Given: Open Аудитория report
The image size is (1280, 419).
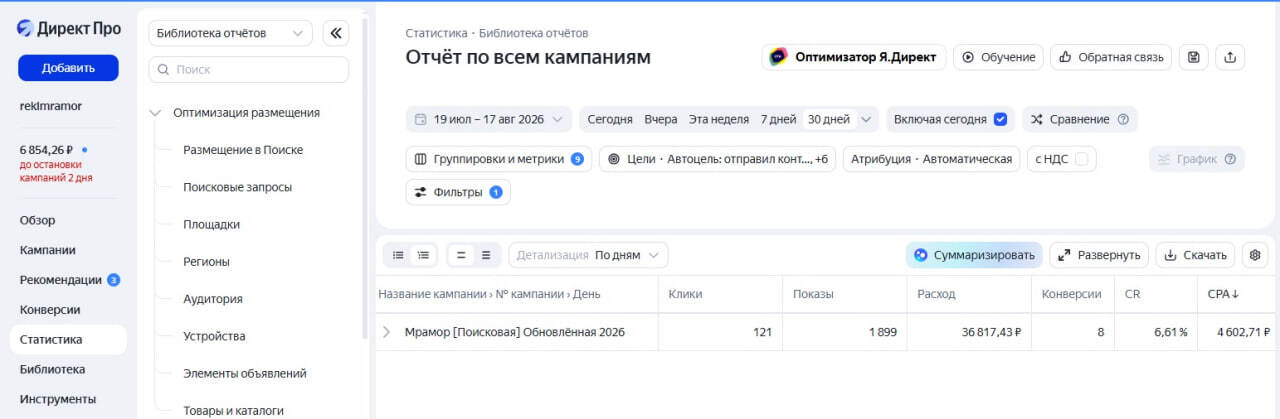Looking at the screenshot, I should click(x=213, y=299).
